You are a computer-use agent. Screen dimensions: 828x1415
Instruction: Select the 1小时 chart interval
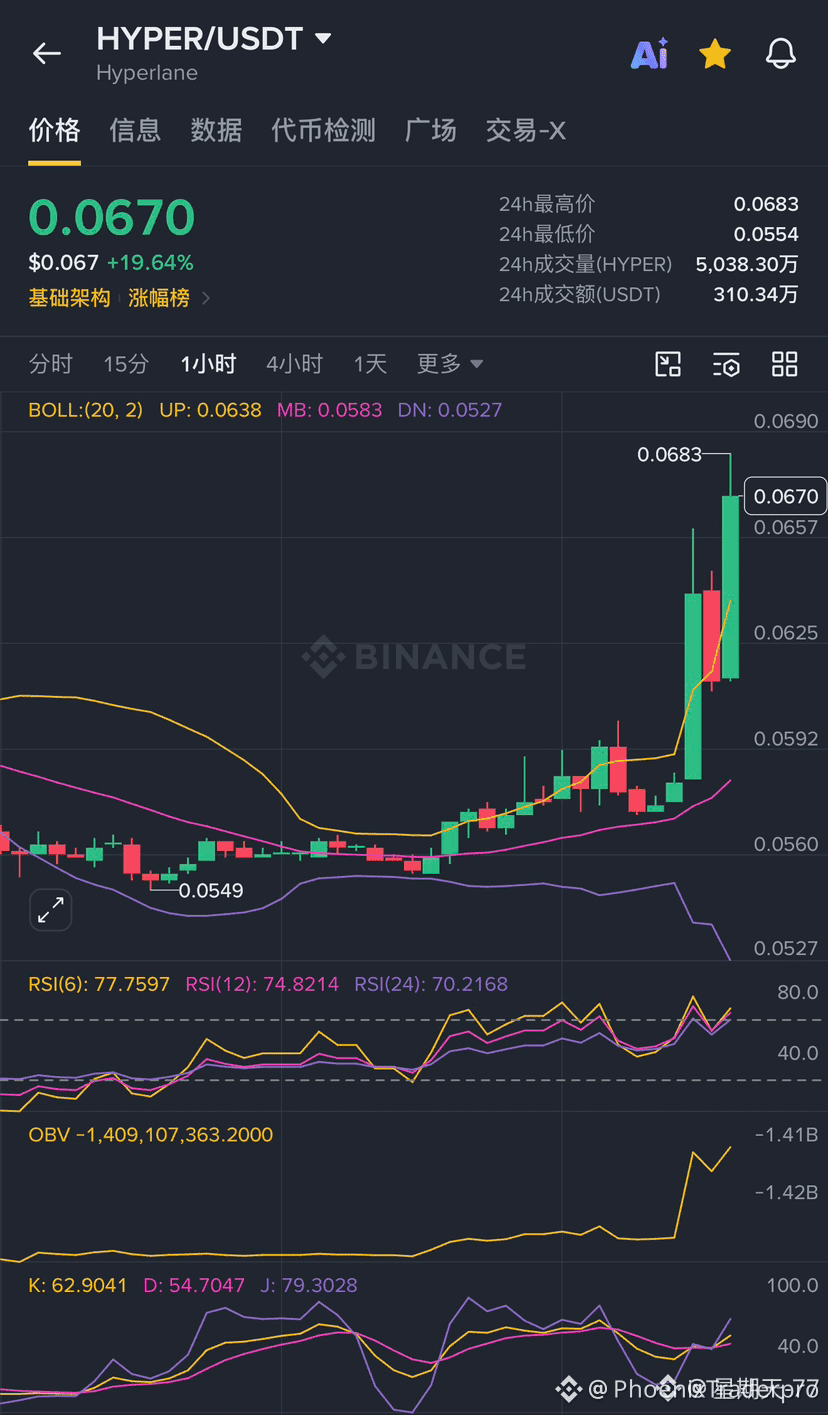click(208, 364)
